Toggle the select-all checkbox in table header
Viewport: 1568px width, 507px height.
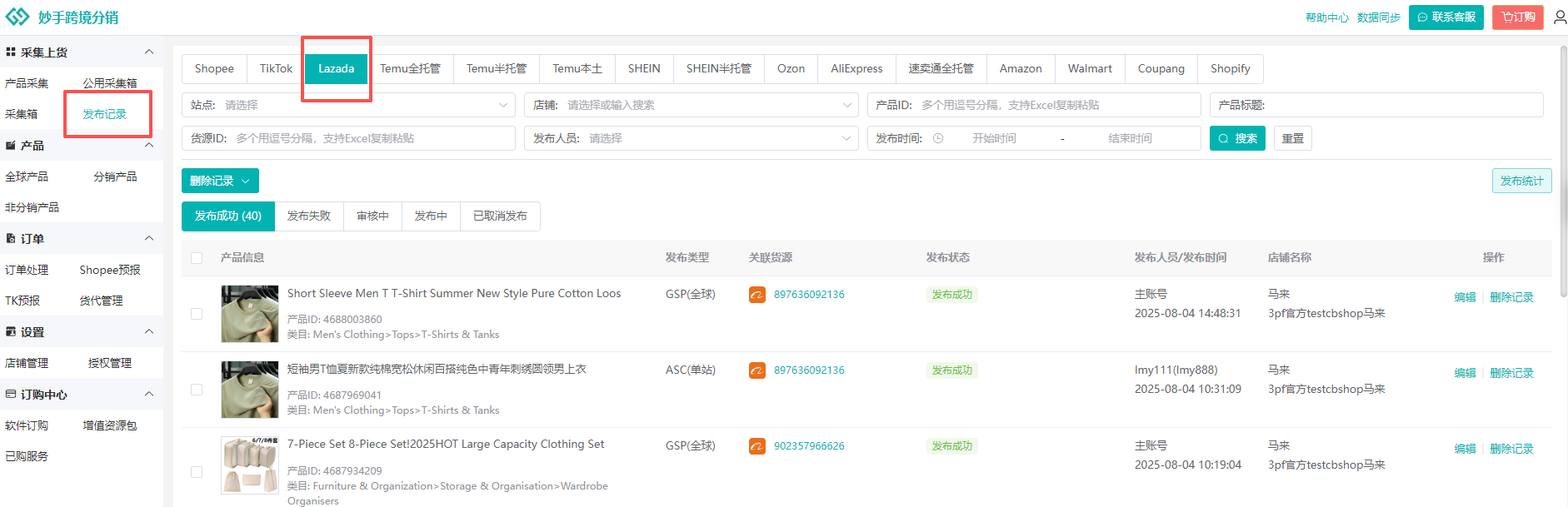tap(197, 258)
